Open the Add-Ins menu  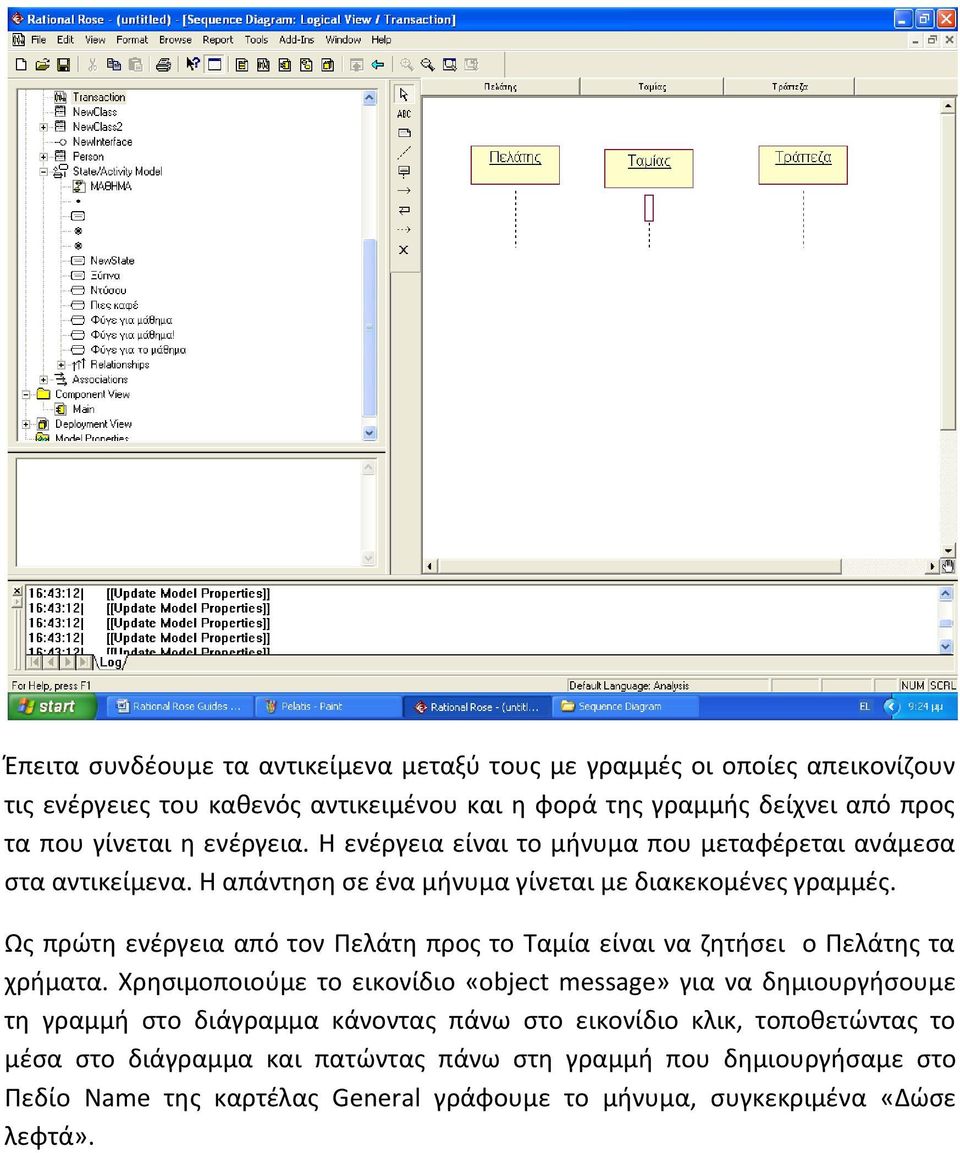pos(296,40)
